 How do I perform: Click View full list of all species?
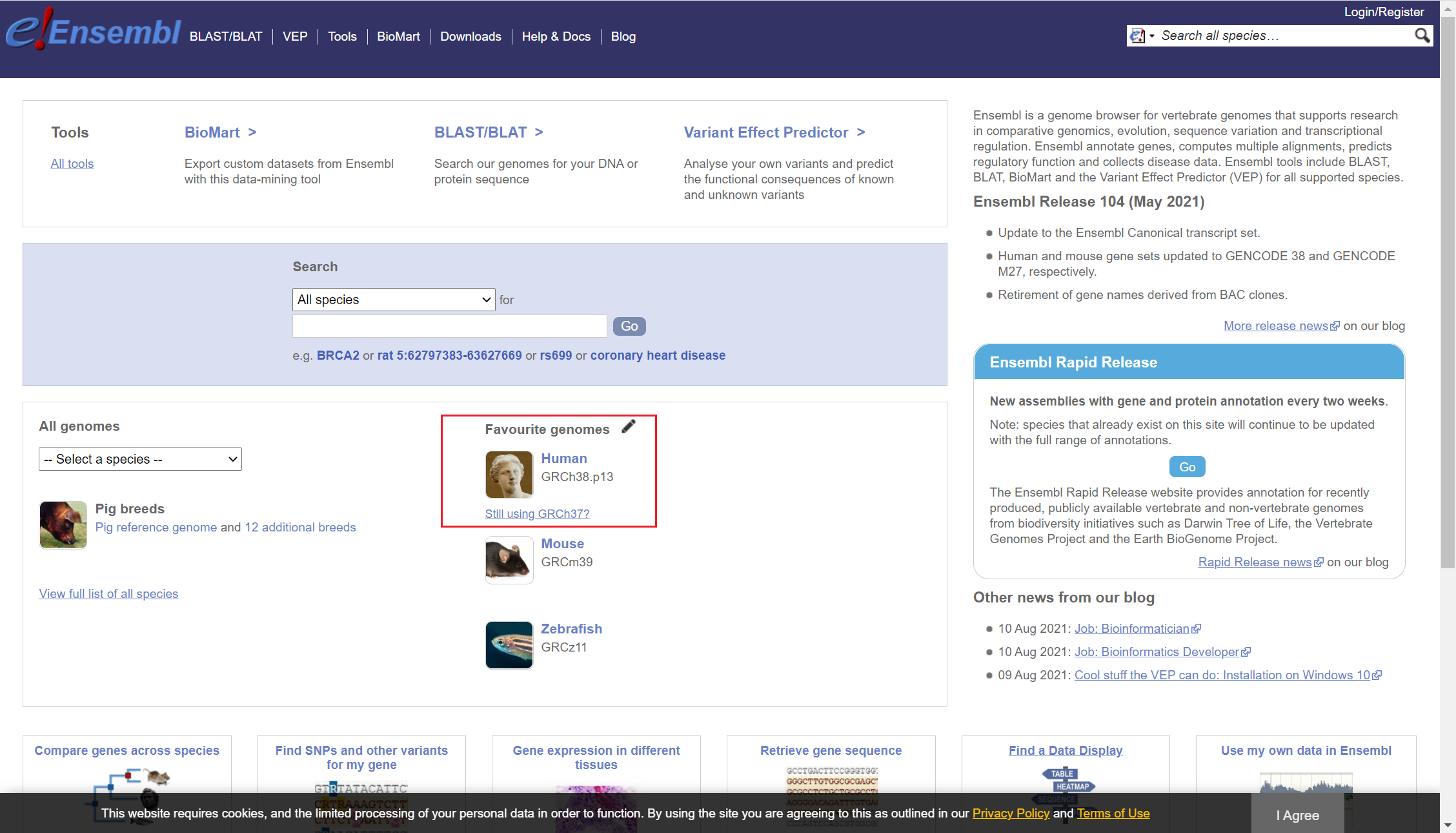tap(108, 594)
